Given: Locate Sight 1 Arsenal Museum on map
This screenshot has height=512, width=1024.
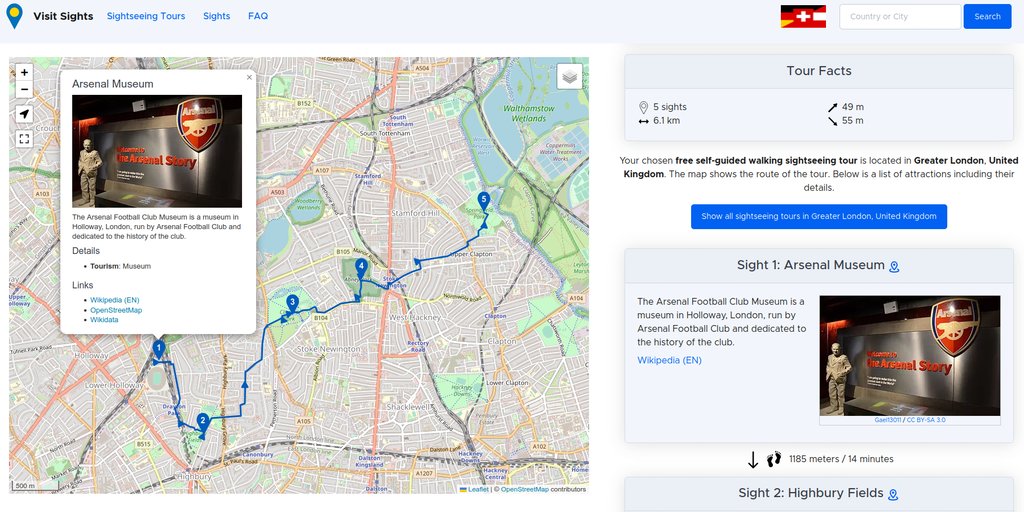Looking at the screenshot, I should click(x=895, y=267).
